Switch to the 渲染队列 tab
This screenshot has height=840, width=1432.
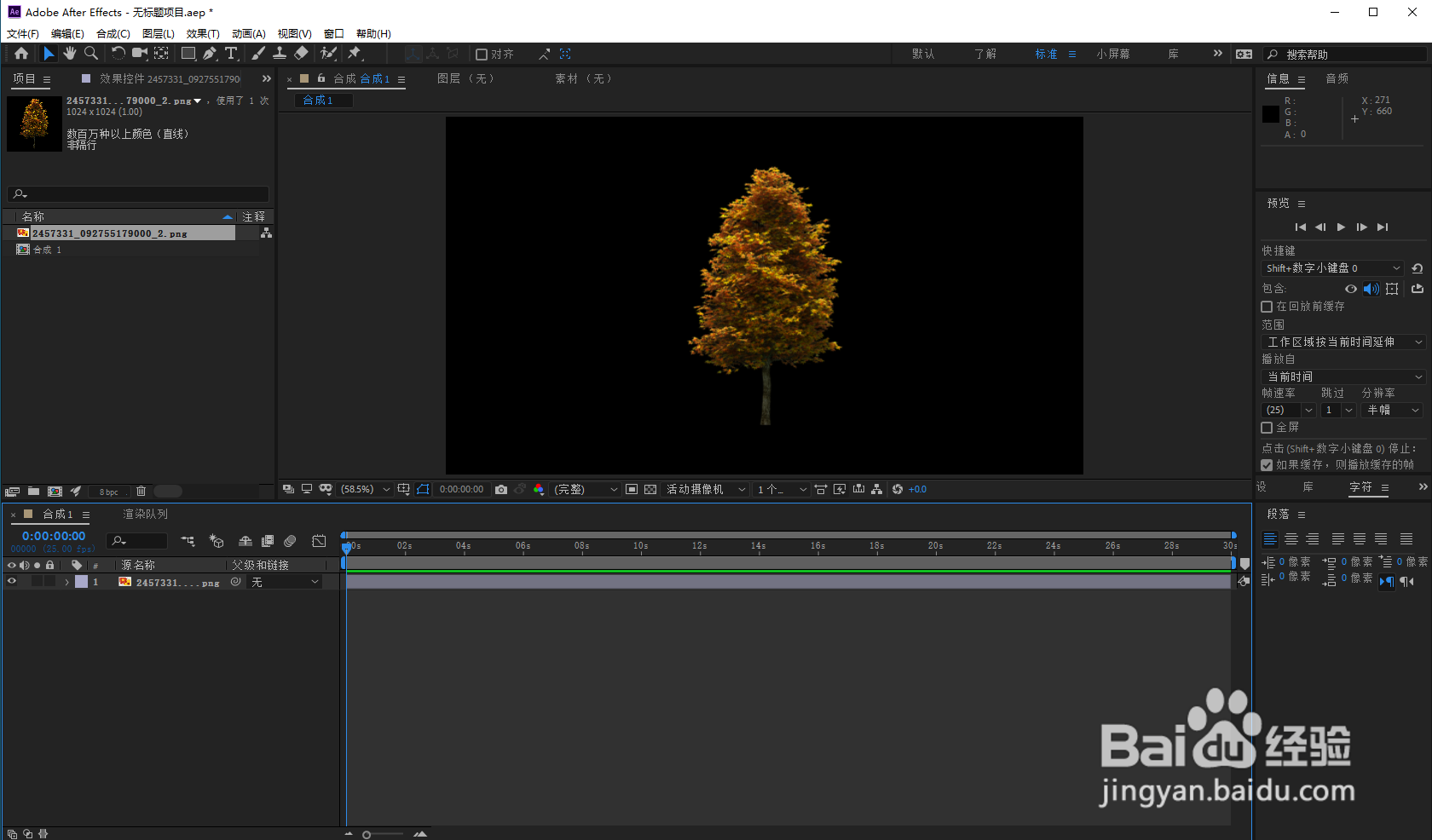[146, 515]
